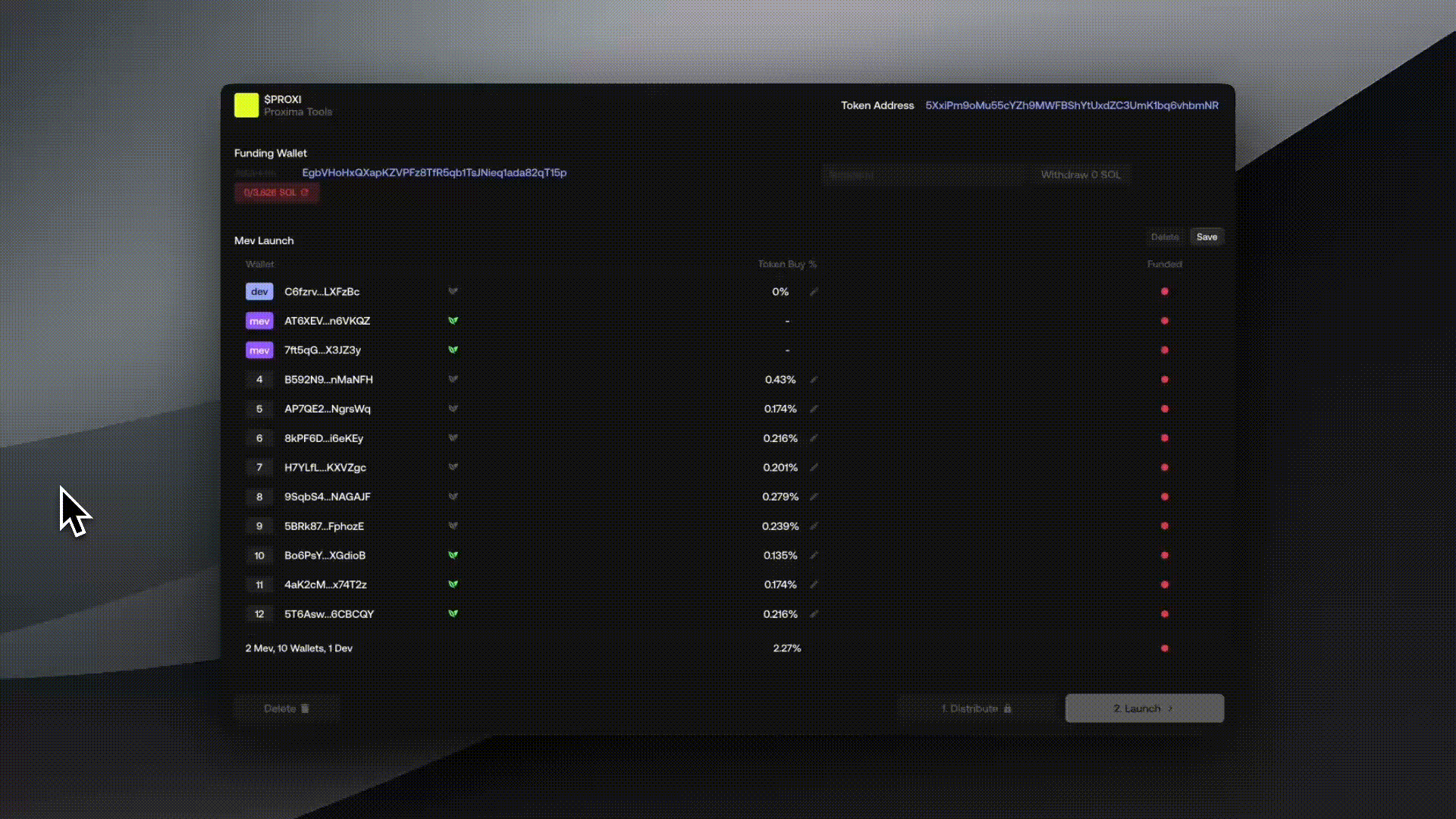The width and height of the screenshot is (1456, 819).
Task: Click edit pencil beside 0.135% value
Action: 814,556
